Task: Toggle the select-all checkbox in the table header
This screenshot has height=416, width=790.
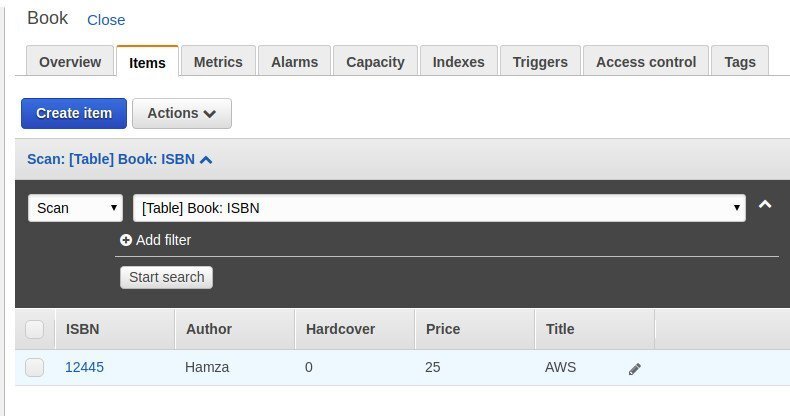Action: 35,329
